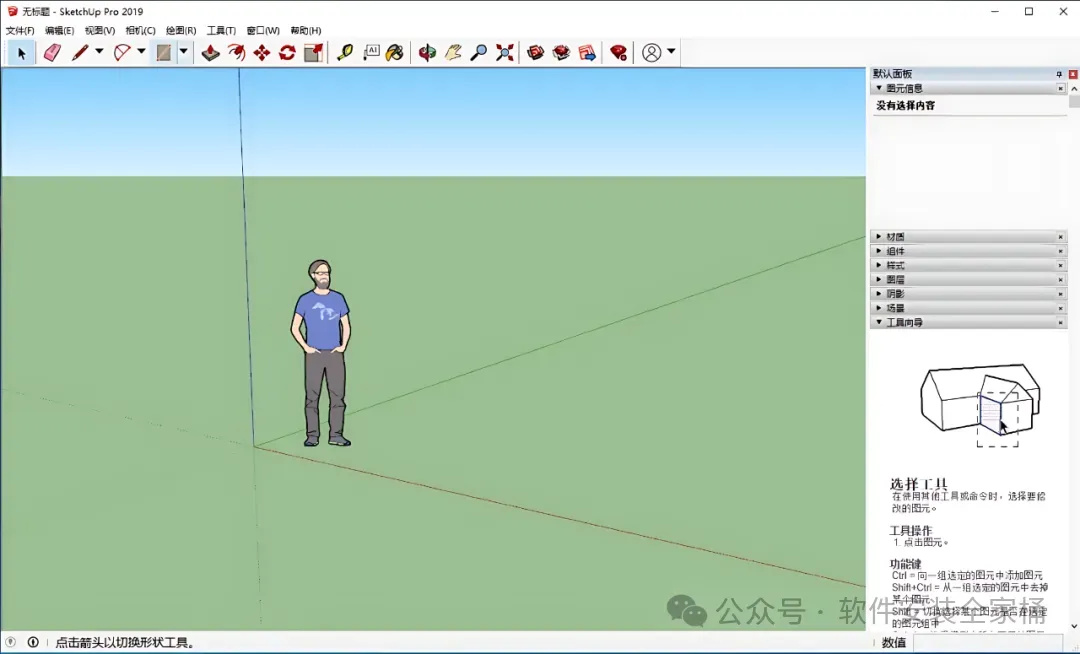Select the Move tool
1080x654 pixels.
[x=262, y=53]
